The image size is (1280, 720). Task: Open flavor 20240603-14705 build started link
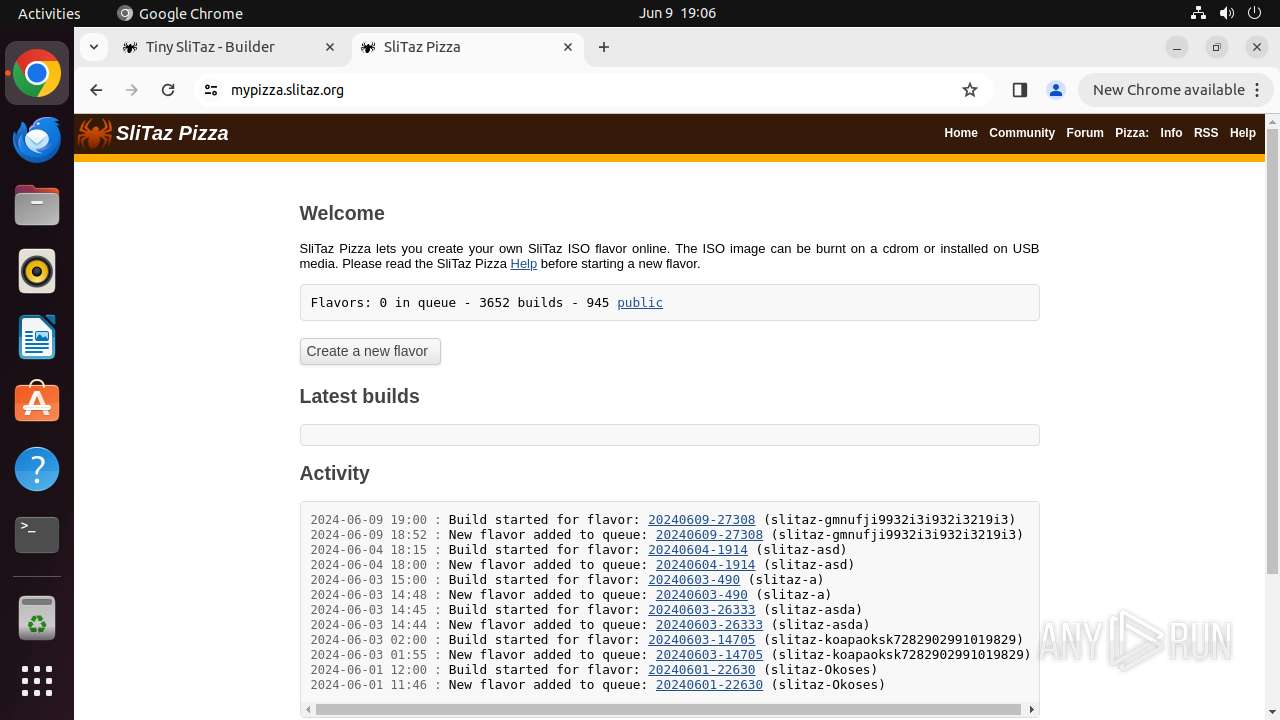tap(702, 640)
